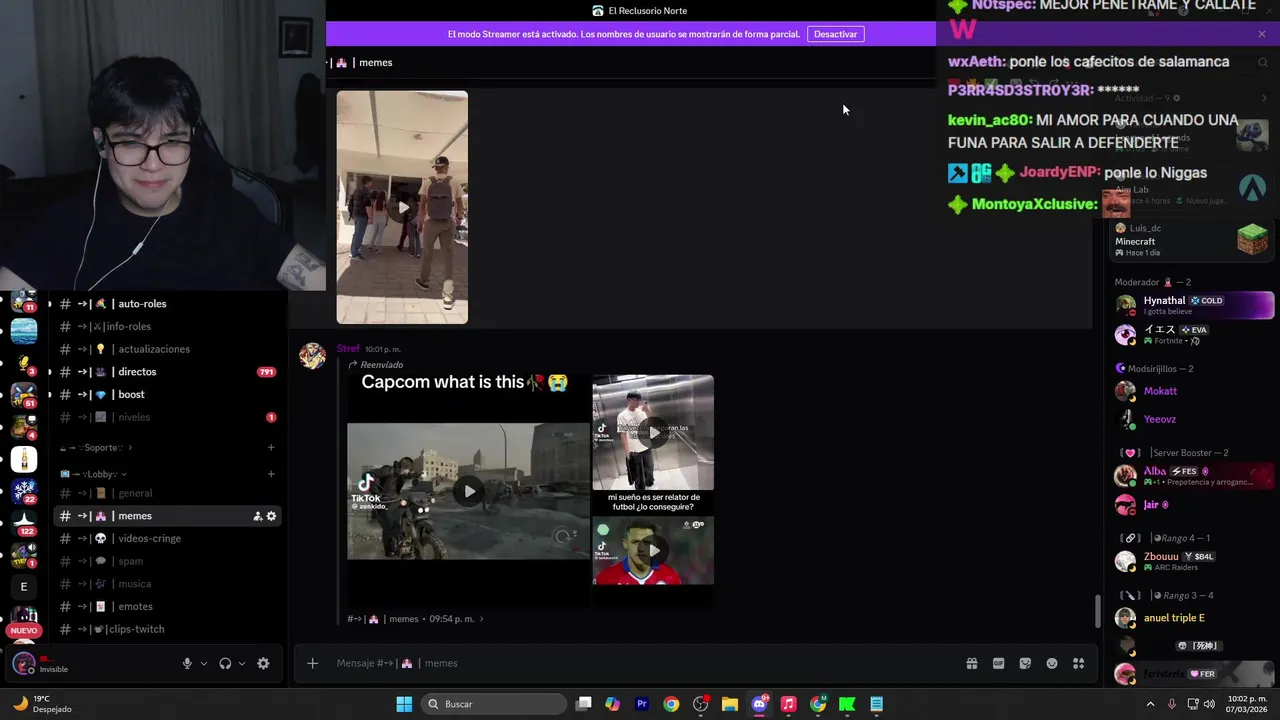The width and height of the screenshot is (1280, 720).
Task: Open the GIF picker
Action: click(998, 663)
